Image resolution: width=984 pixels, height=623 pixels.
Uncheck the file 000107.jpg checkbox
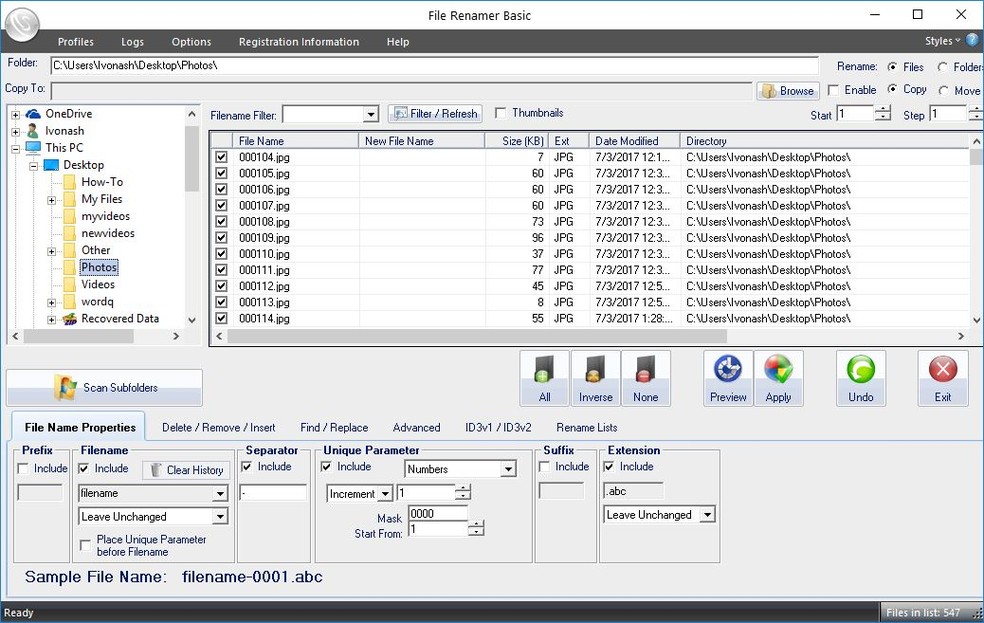pyautogui.click(x=221, y=206)
